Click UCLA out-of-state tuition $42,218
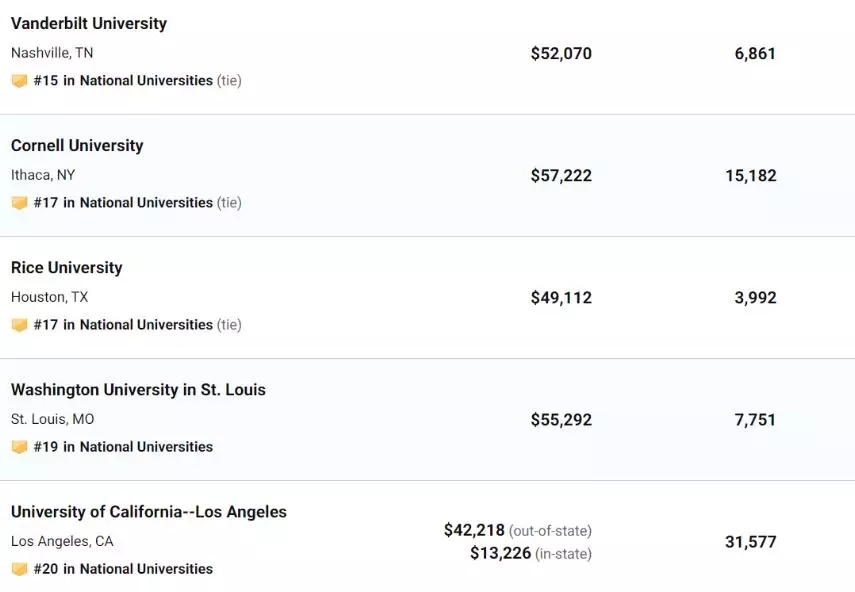Image resolution: width=855 pixels, height=592 pixels. pyautogui.click(x=474, y=530)
